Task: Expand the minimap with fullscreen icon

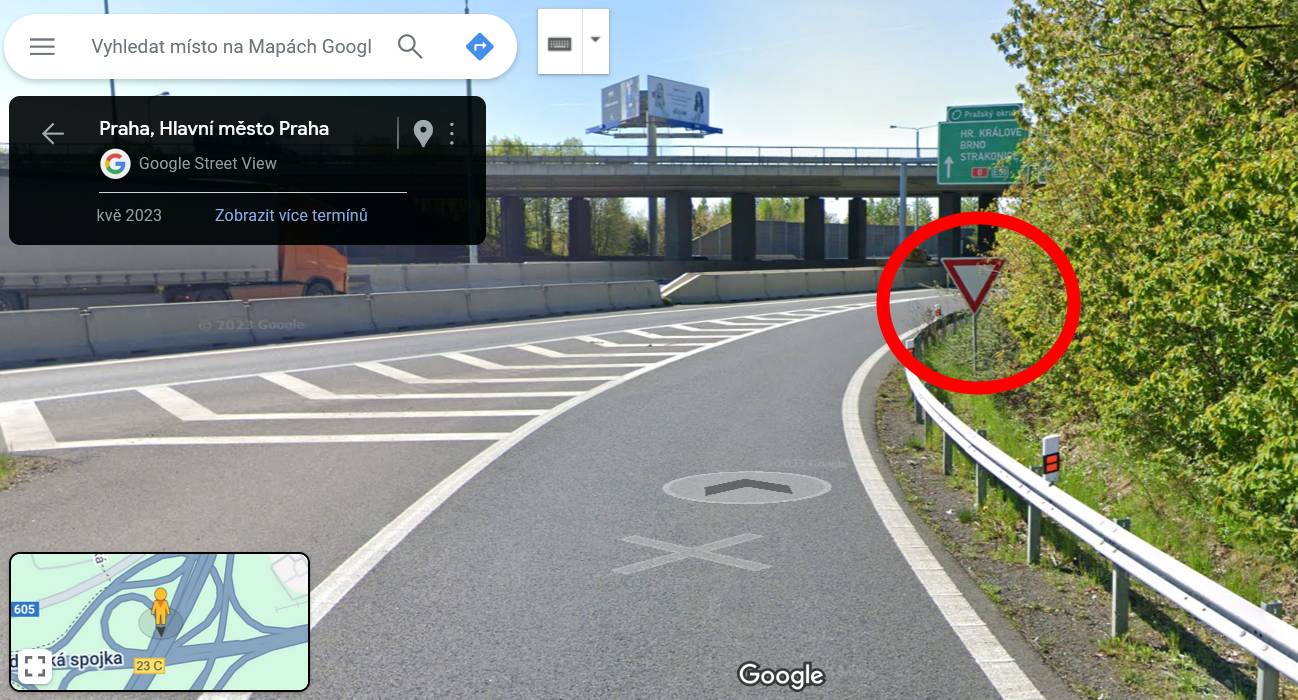Action: pyautogui.click(x=35, y=665)
